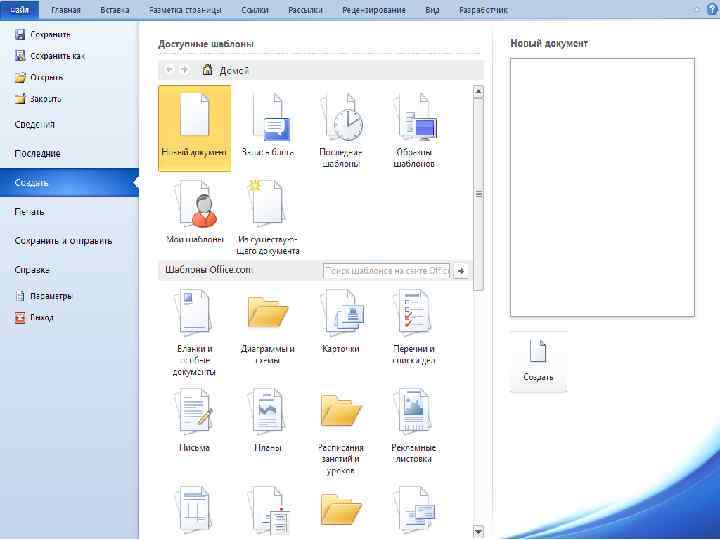Viewport: 720px width, 540px height.
Task: Click the Создать button under preview
Action: coord(538,362)
